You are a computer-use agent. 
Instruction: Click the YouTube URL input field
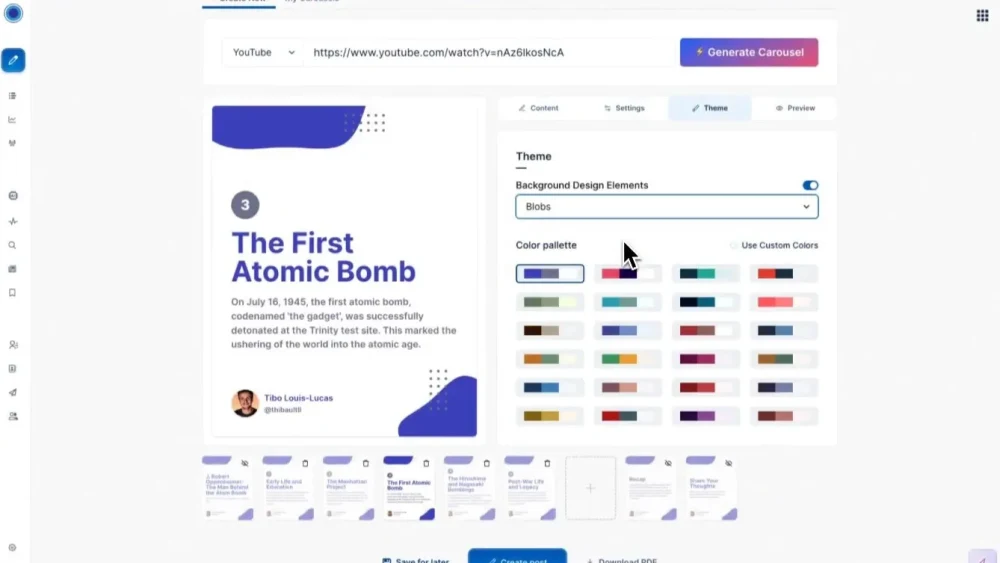(x=491, y=52)
